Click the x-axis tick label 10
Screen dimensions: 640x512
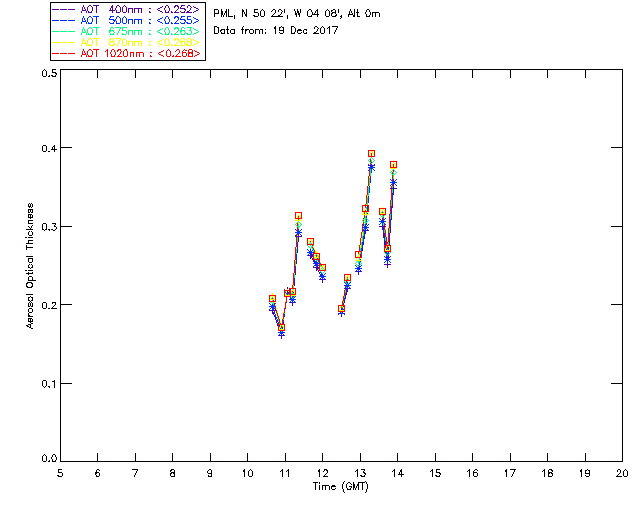point(247,473)
